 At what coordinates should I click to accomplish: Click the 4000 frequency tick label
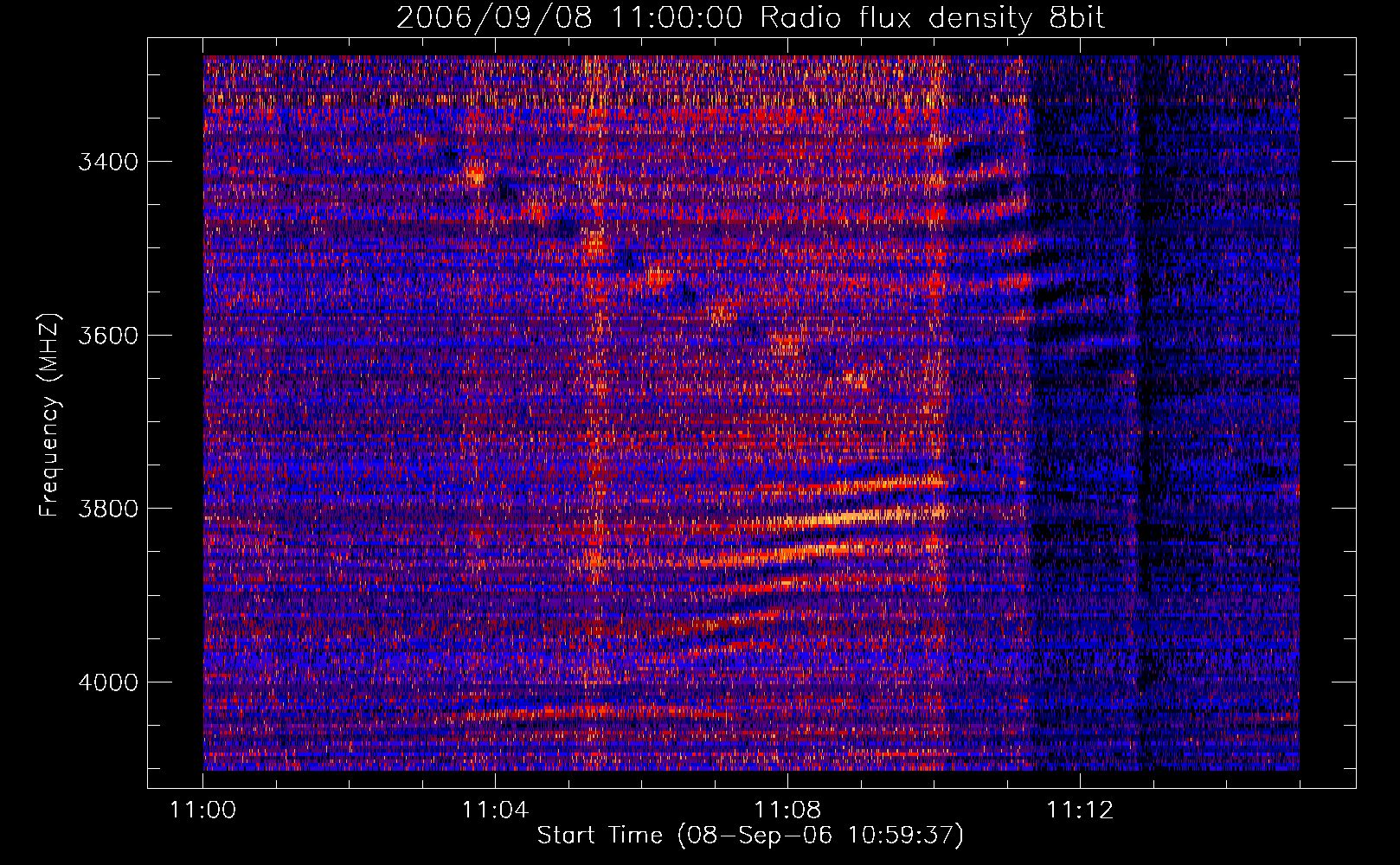point(108,682)
